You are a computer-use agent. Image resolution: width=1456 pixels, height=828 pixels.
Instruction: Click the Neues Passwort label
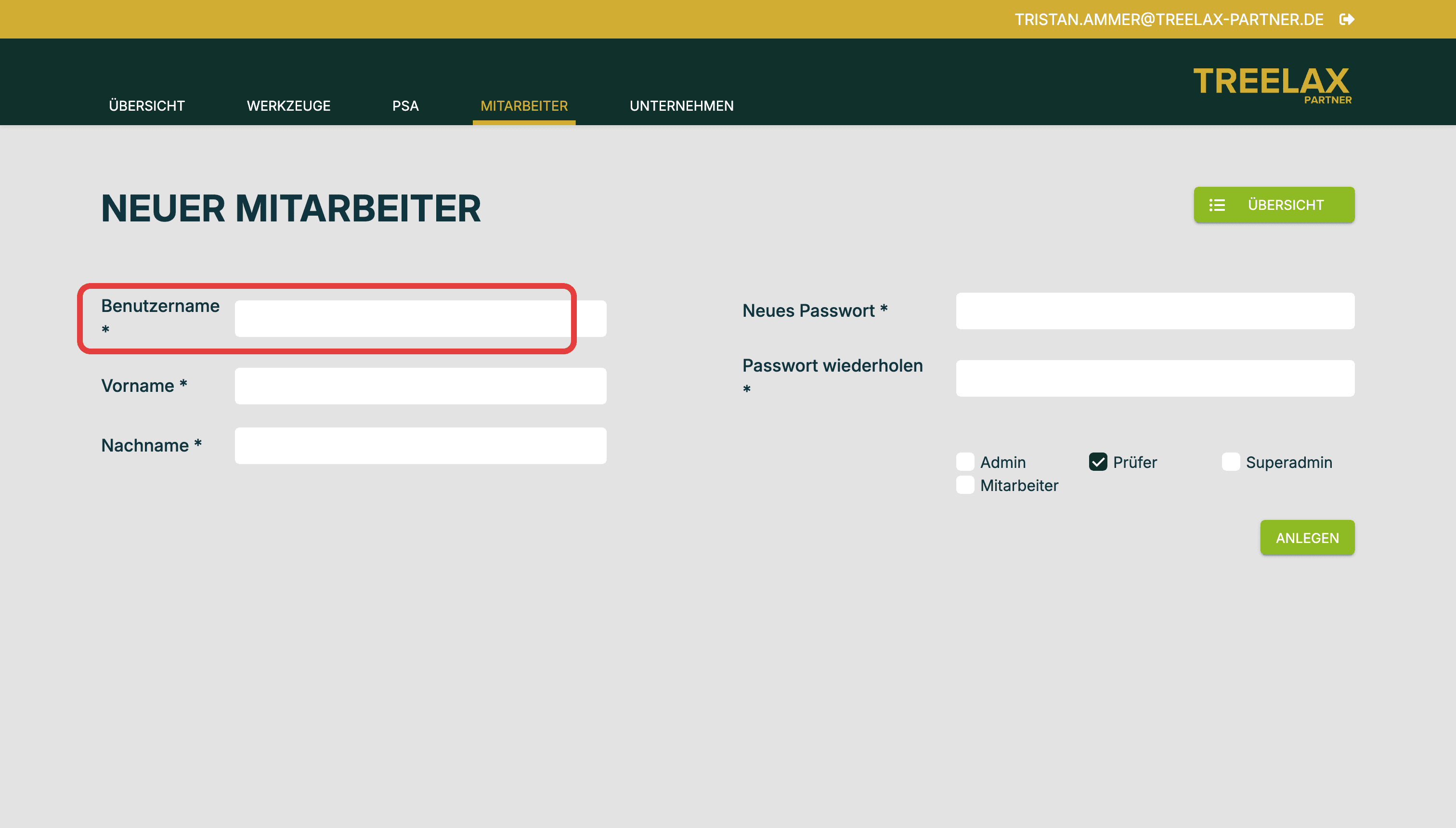point(815,310)
